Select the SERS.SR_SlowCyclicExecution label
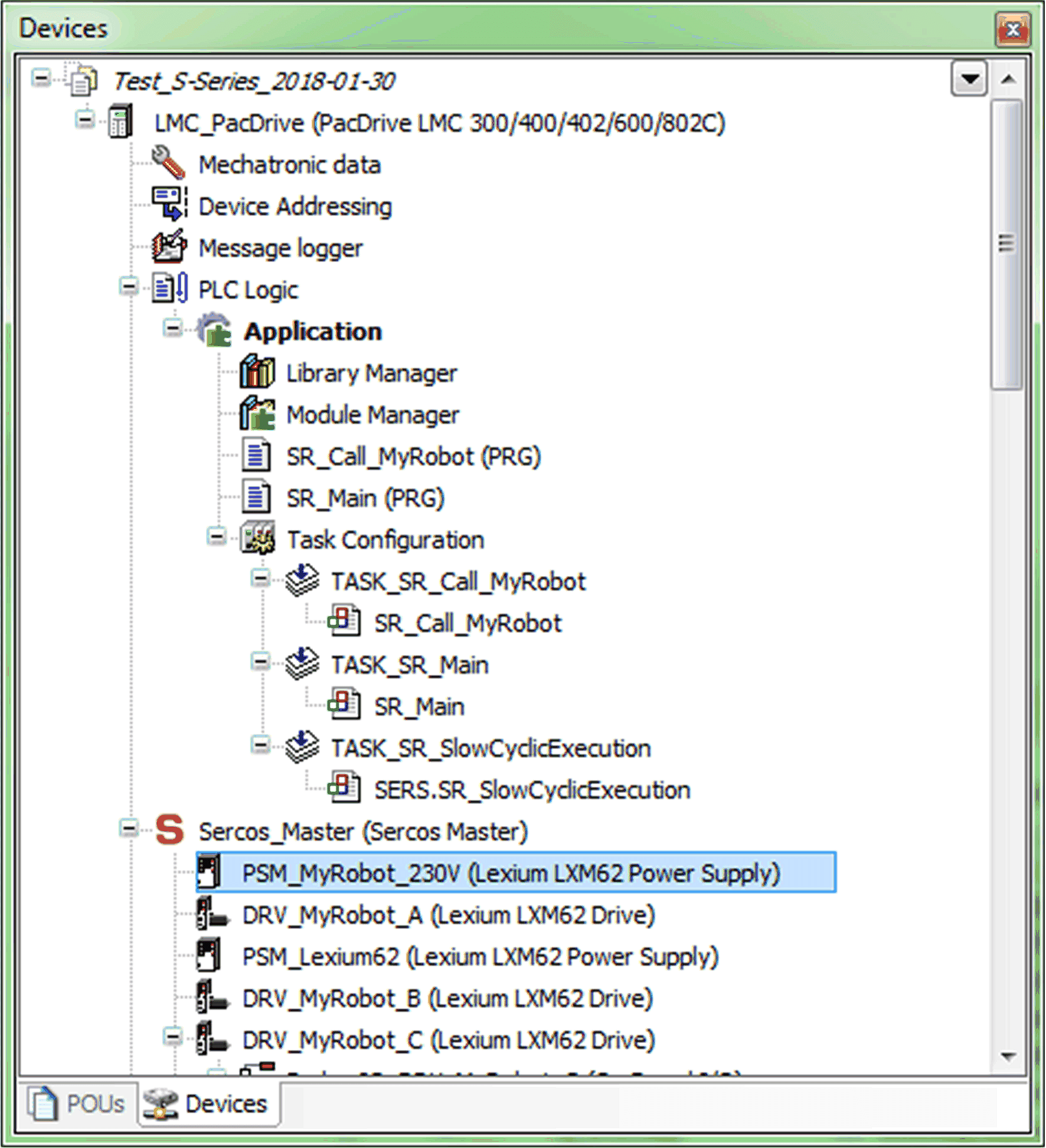Viewport: 1046px width, 1148px height. pos(532,790)
